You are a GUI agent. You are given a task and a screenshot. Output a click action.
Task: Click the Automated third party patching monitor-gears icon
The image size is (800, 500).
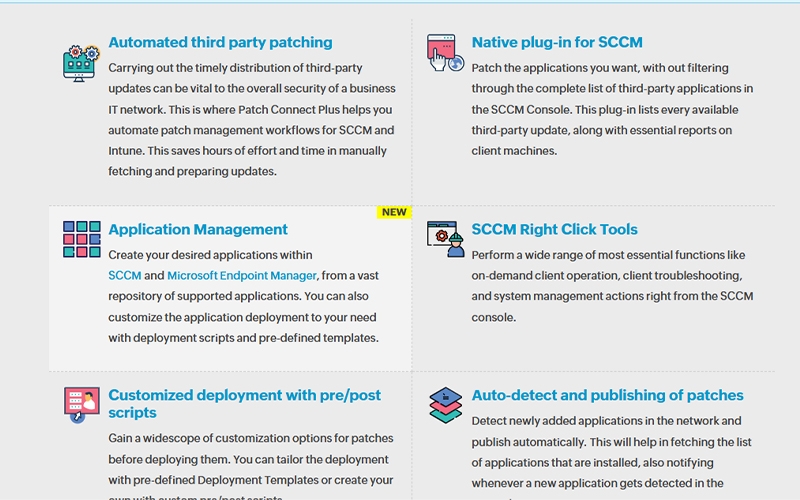click(81, 62)
